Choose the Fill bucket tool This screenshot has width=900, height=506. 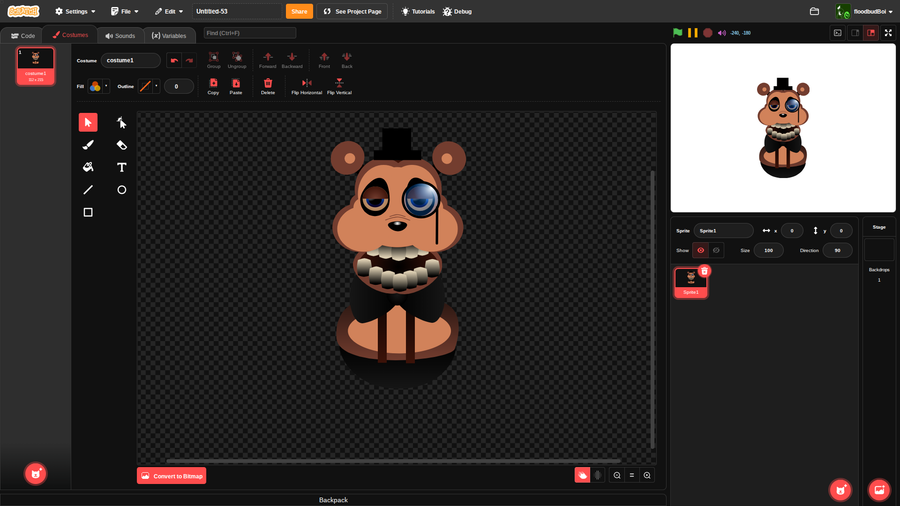tap(88, 167)
